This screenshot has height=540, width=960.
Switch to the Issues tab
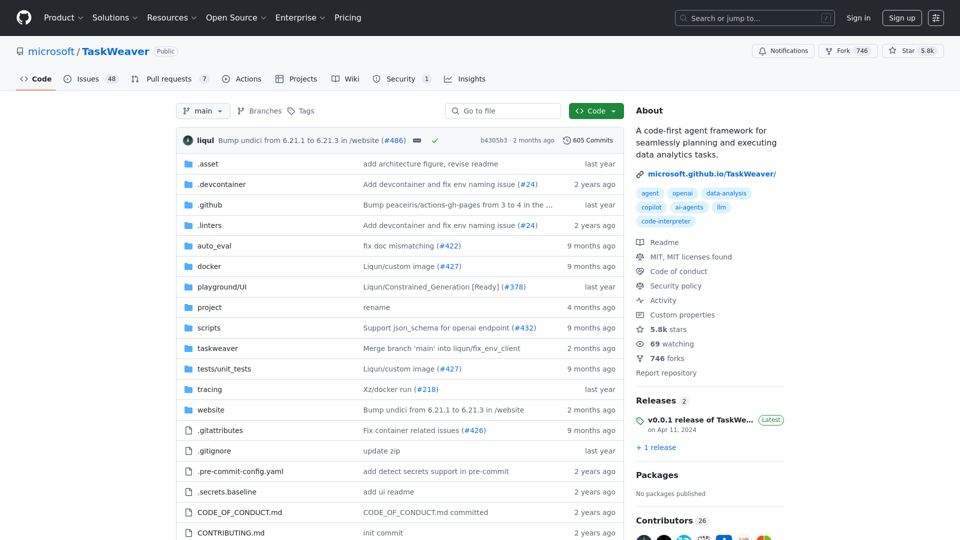(90, 79)
